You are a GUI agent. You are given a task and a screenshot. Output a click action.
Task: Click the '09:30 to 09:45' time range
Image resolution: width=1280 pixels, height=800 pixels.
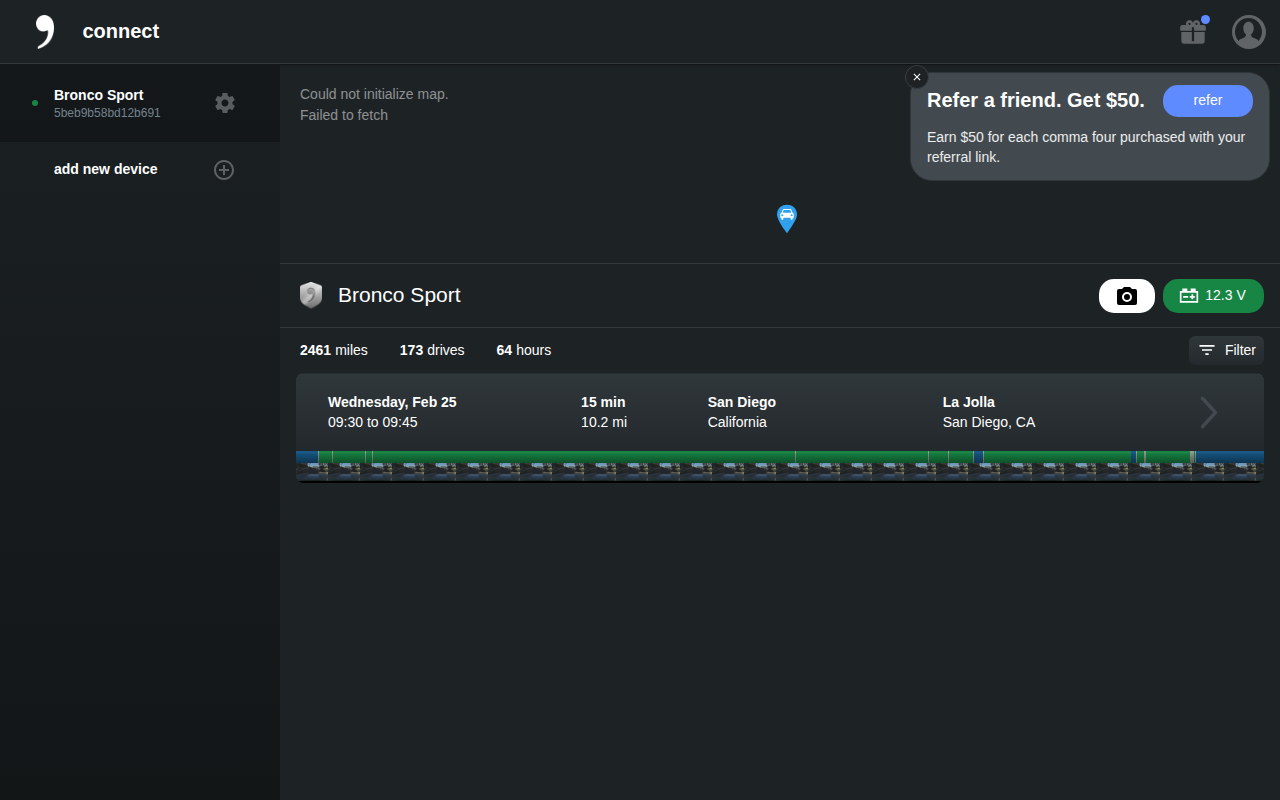(x=373, y=422)
